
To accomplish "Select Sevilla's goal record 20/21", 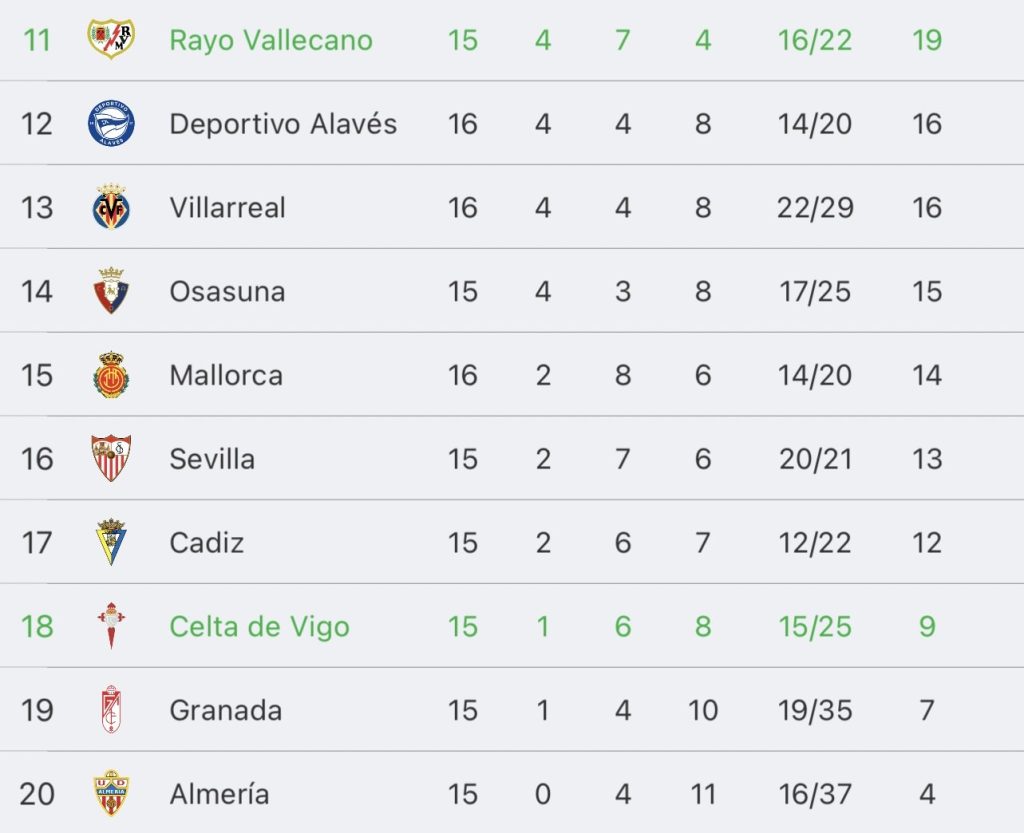I will pos(815,459).
